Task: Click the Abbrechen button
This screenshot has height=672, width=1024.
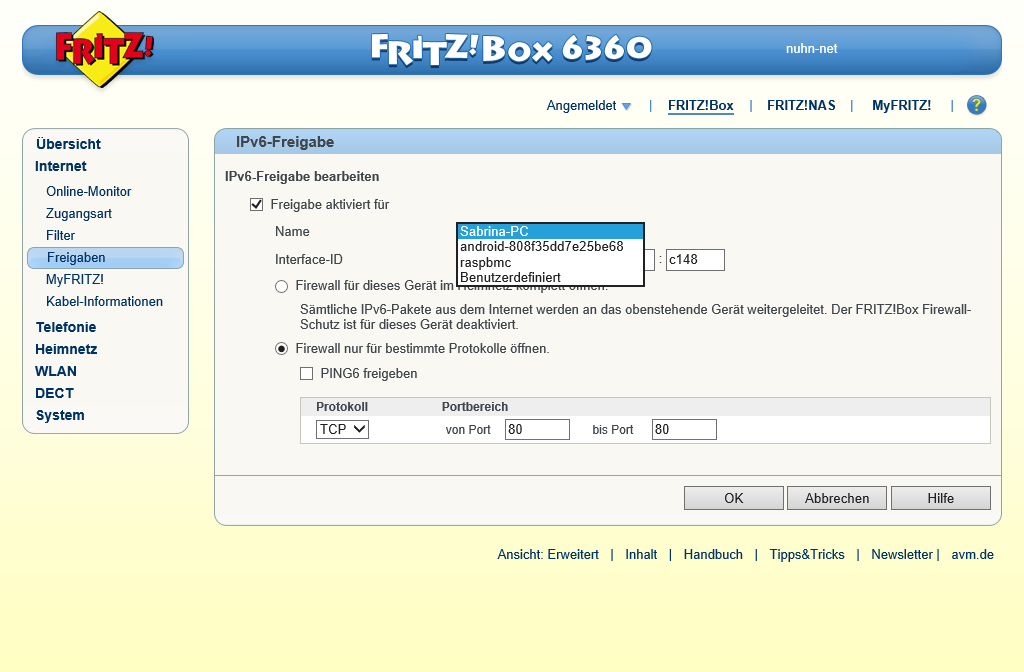Action: [x=837, y=498]
